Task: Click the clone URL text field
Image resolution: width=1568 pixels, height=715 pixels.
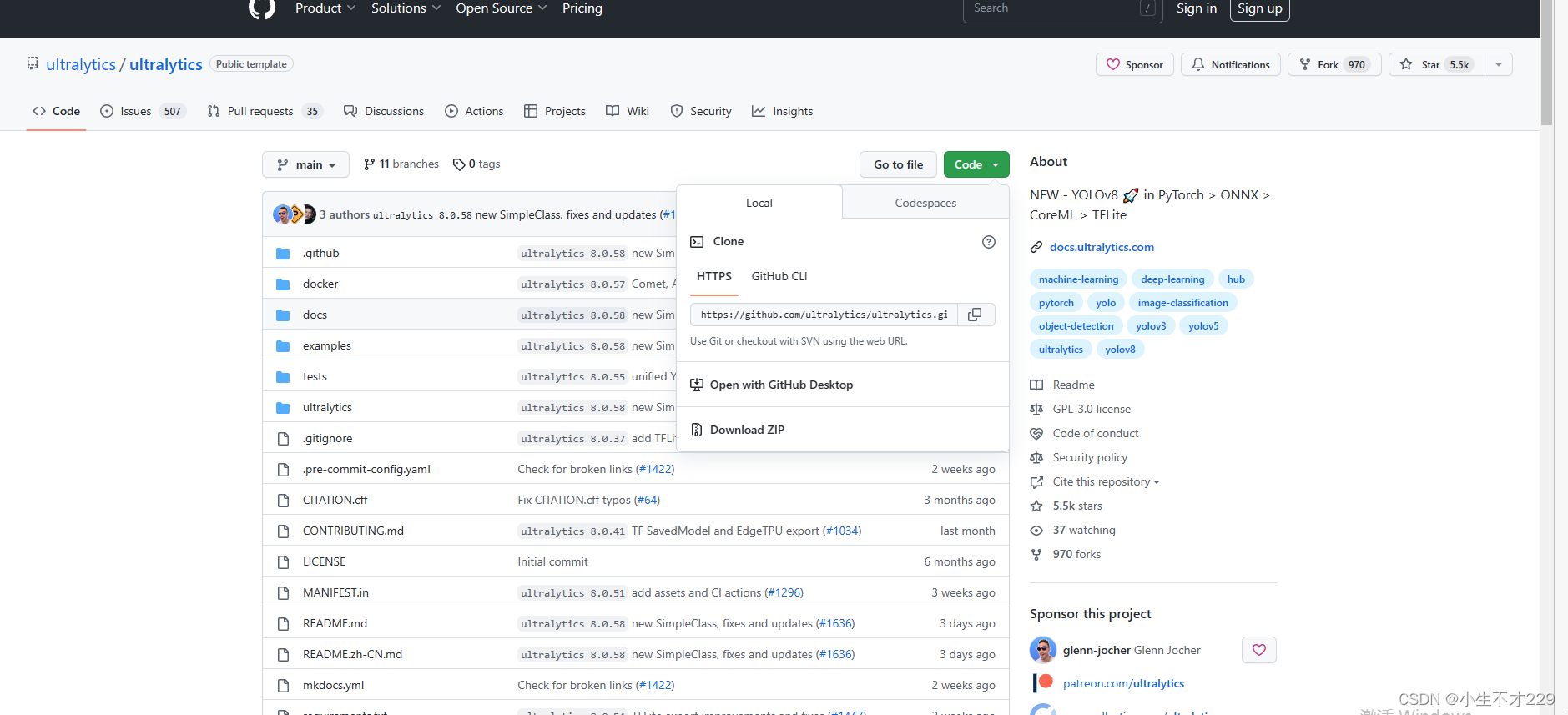Action: tap(824, 315)
